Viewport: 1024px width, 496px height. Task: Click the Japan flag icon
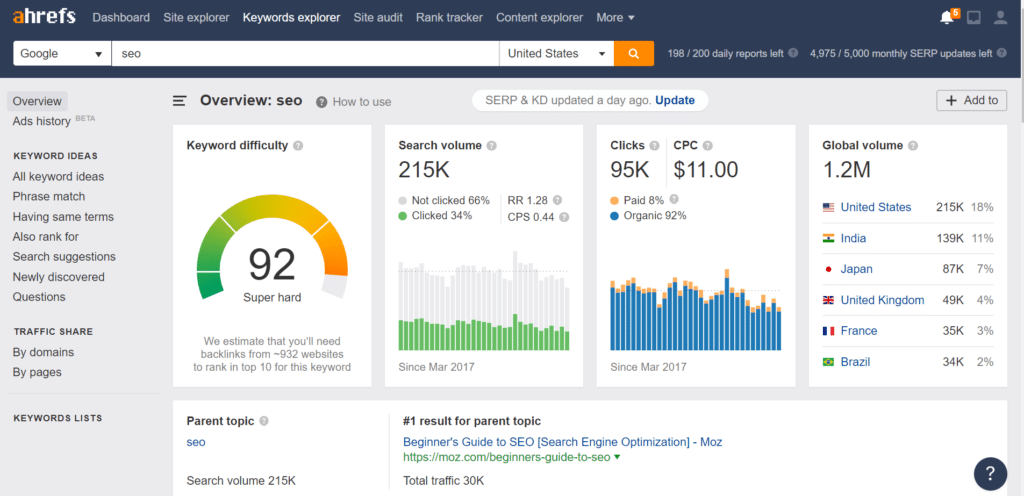point(829,269)
